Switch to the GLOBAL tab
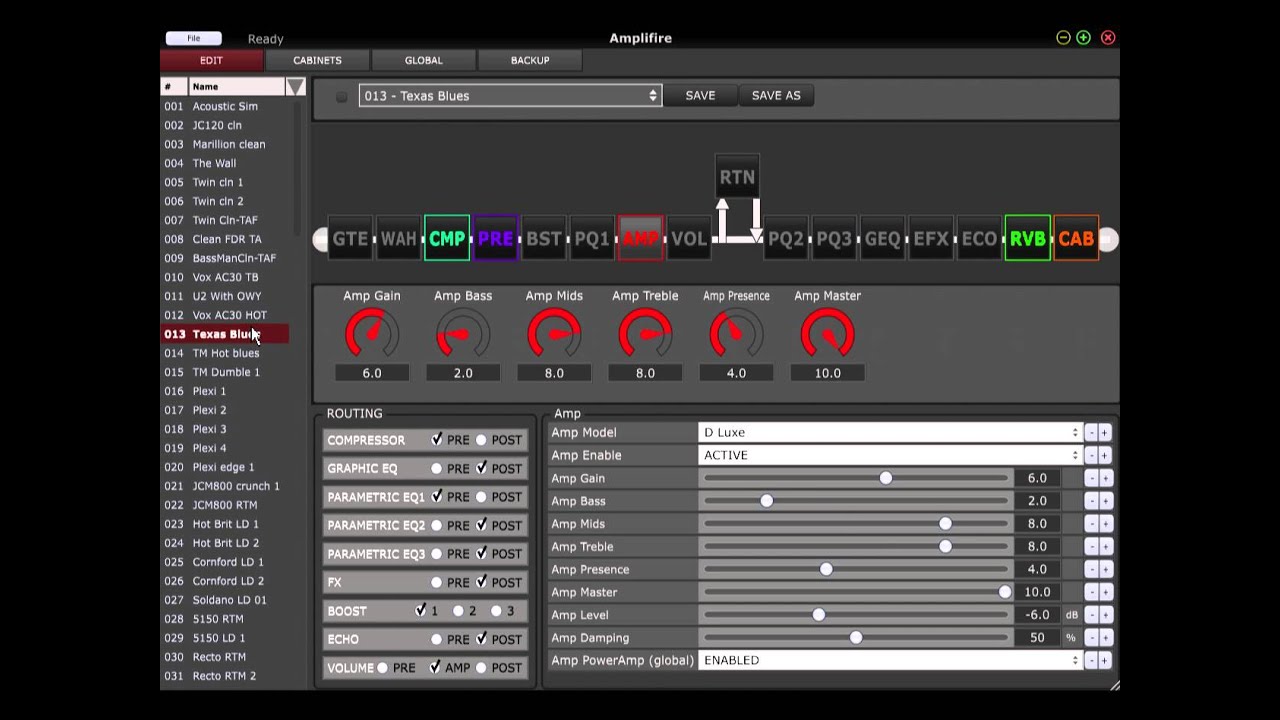The image size is (1280, 720). click(423, 60)
